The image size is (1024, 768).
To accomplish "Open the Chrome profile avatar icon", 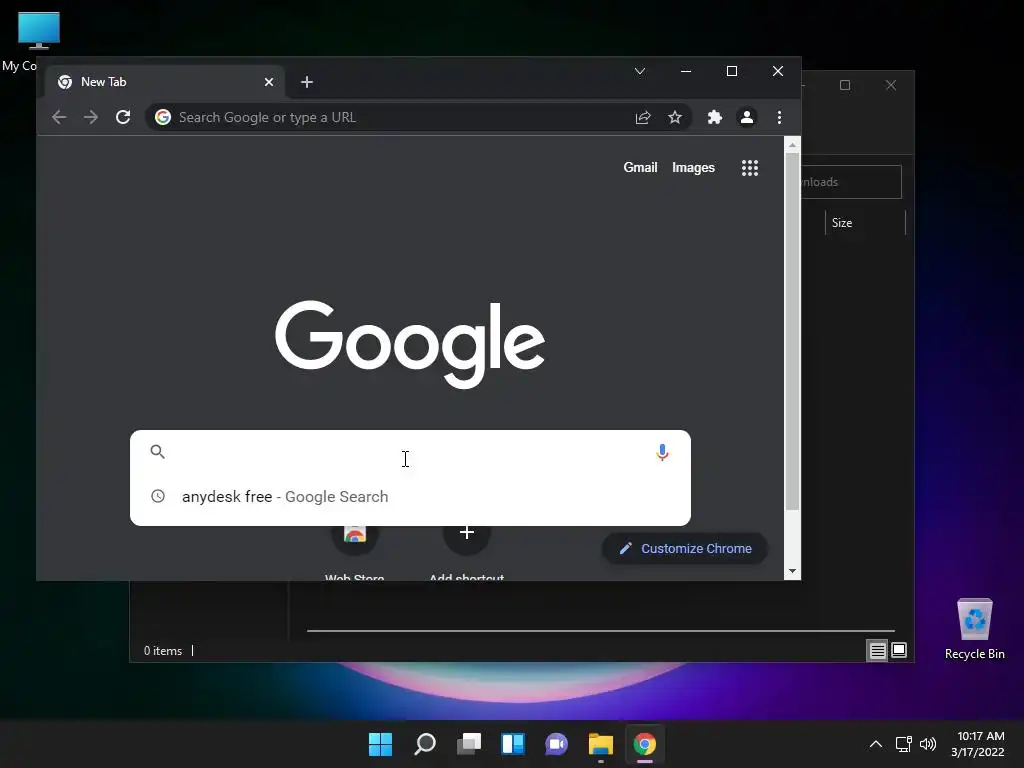I will click(746, 118).
